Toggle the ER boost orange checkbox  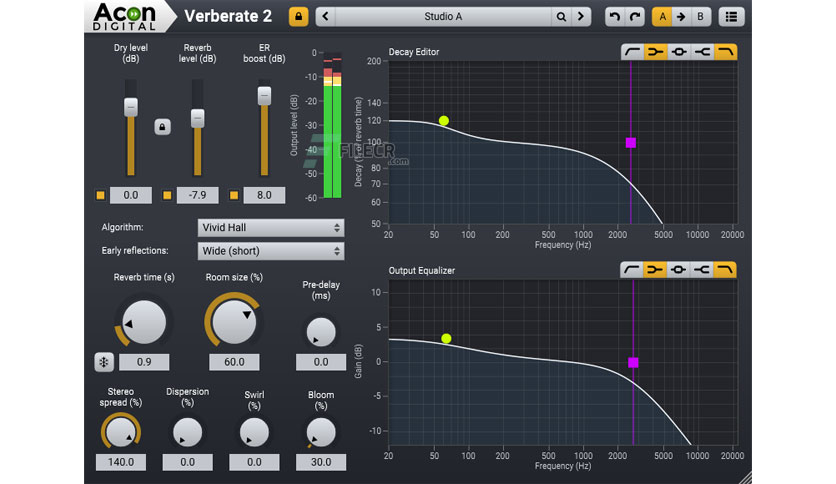234,195
